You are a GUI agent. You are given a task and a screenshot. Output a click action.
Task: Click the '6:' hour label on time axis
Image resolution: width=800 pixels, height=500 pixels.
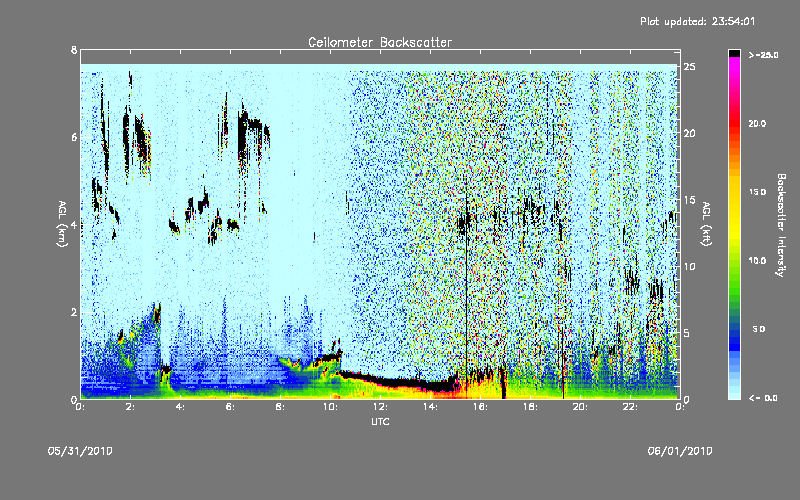tap(230, 407)
